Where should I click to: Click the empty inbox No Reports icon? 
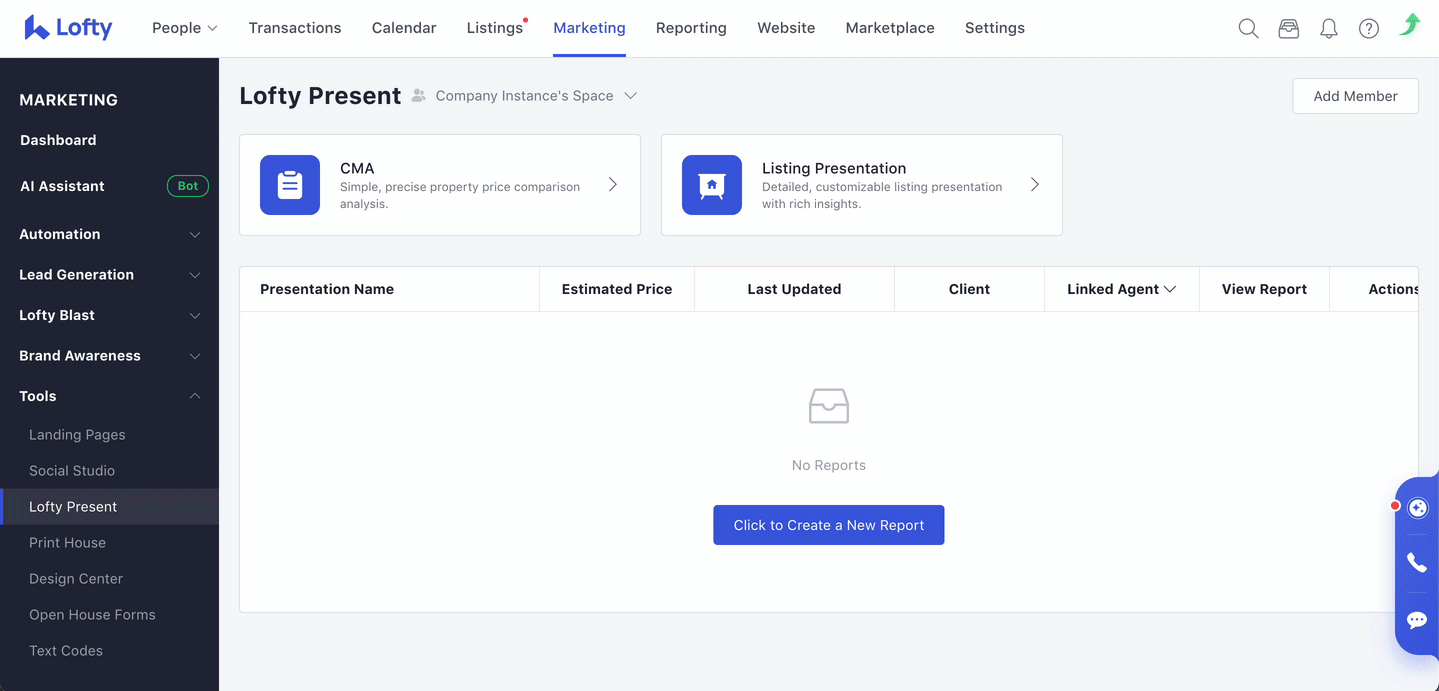tap(829, 406)
